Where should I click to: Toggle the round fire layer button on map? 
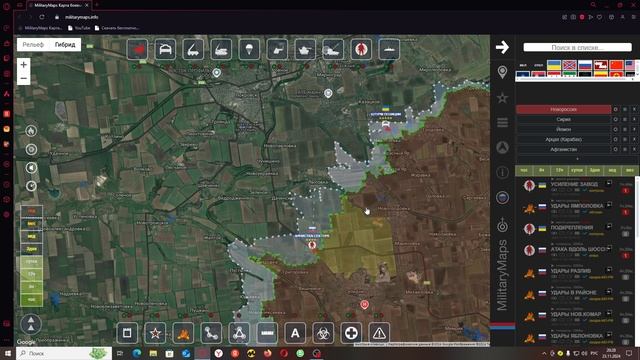pos(31,131)
